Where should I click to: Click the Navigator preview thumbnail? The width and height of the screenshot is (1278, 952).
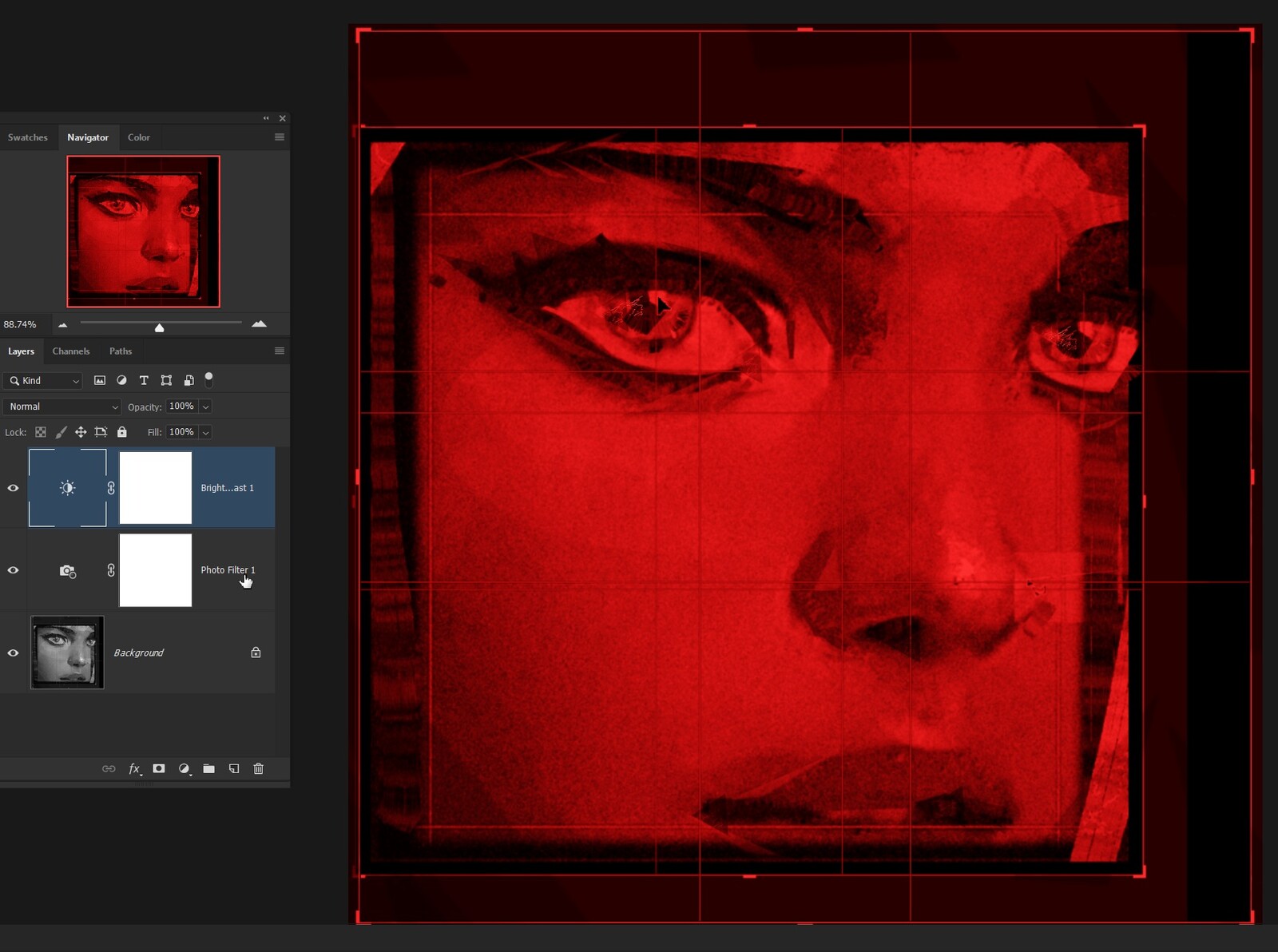(x=144, y=232)
